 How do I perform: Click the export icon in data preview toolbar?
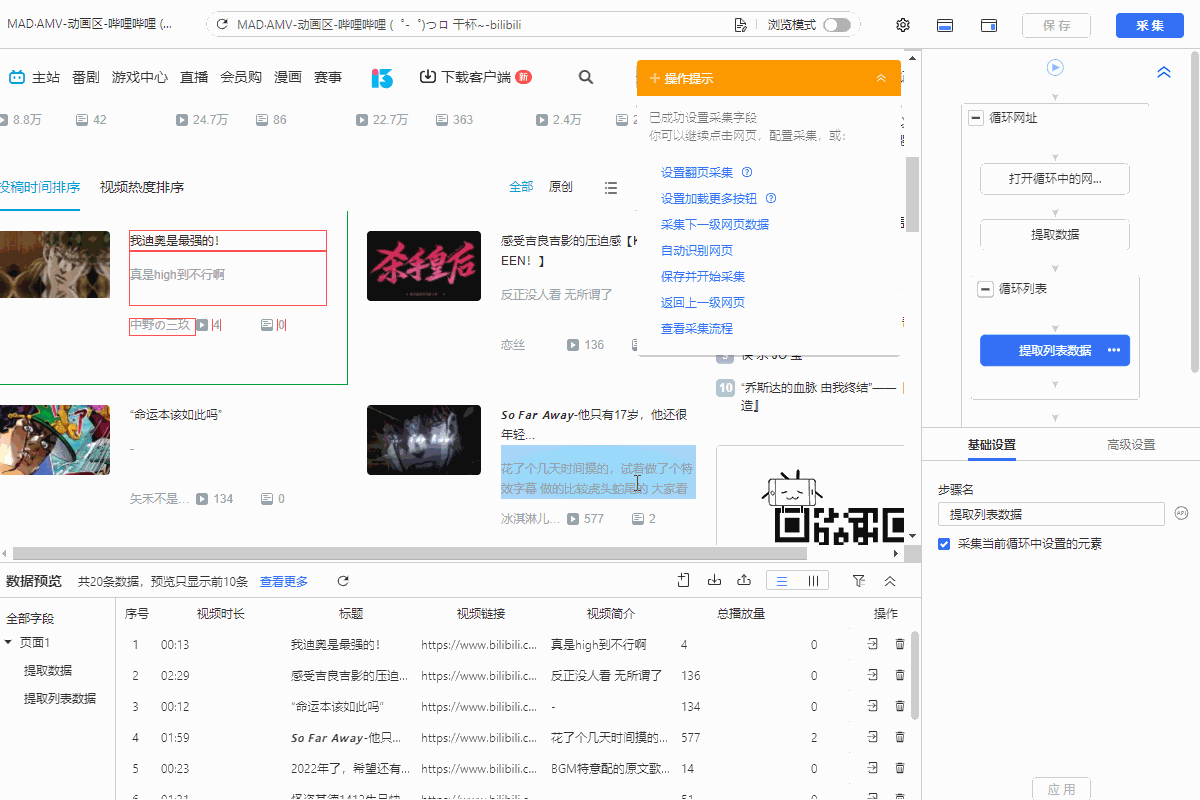[744, 580]
